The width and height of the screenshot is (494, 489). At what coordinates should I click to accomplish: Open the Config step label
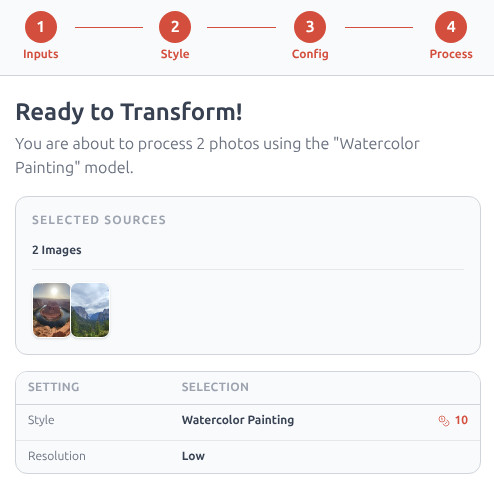pos(310,54)
